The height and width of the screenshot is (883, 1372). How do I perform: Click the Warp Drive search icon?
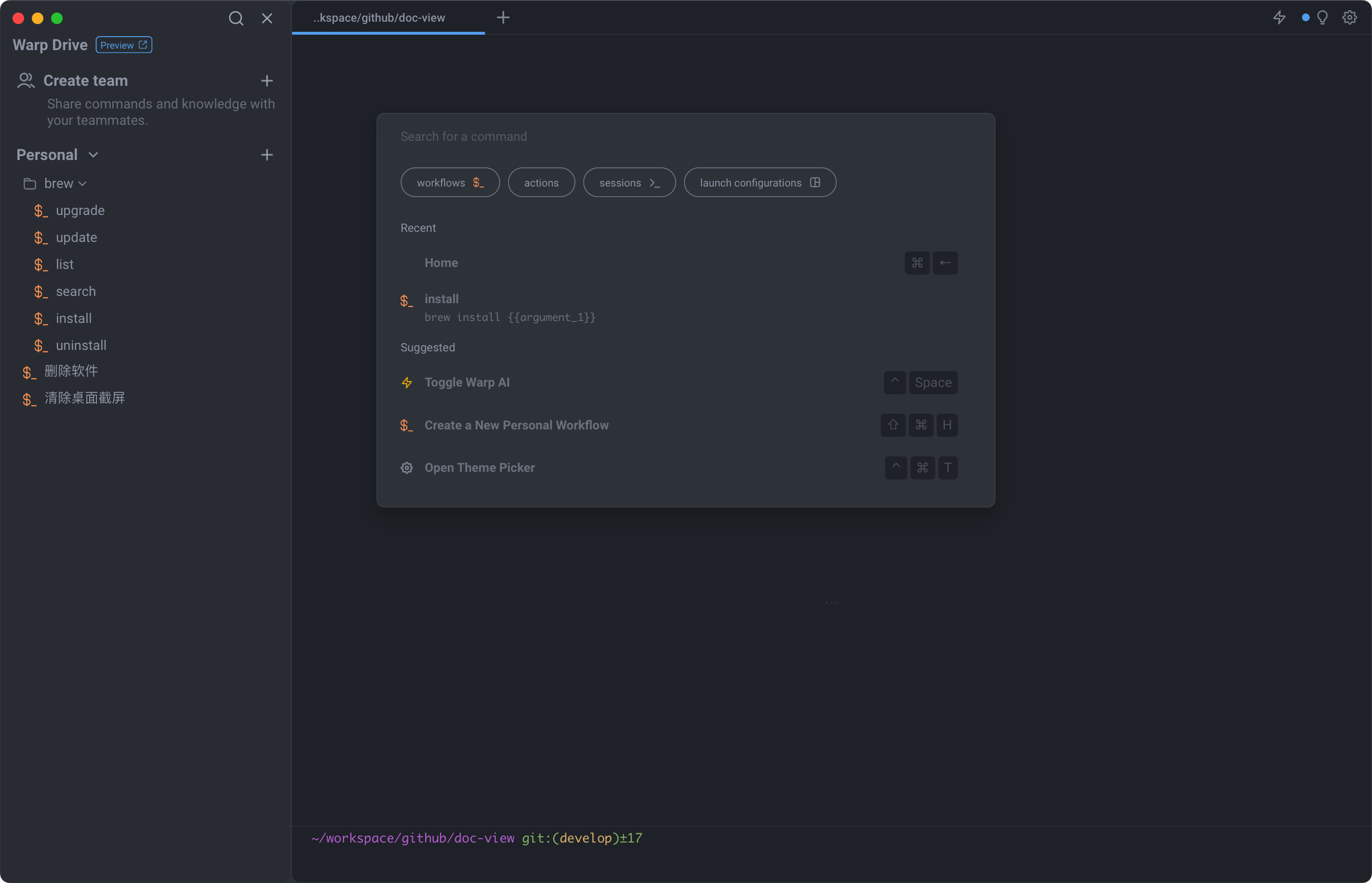236,18
